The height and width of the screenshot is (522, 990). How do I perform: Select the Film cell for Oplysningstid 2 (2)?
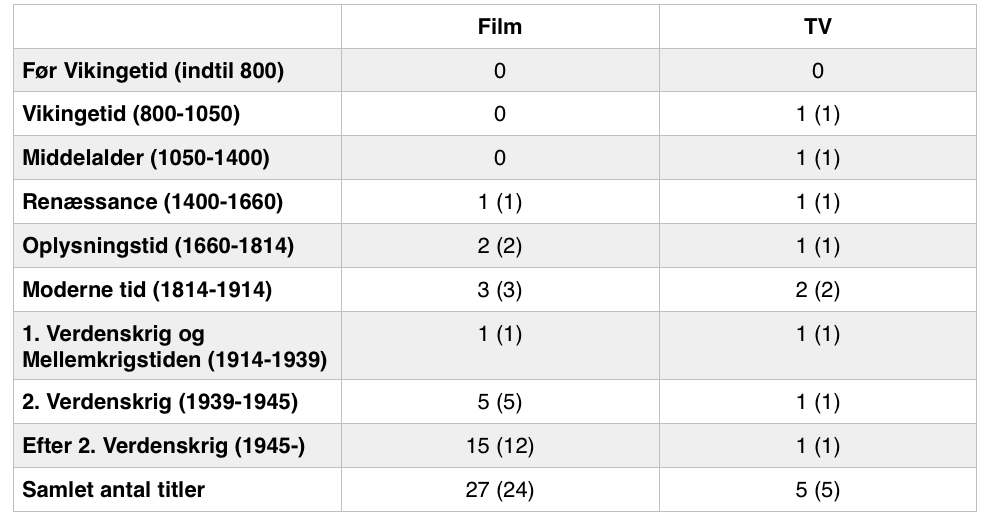pyautogui.click(x=499, y=246)
